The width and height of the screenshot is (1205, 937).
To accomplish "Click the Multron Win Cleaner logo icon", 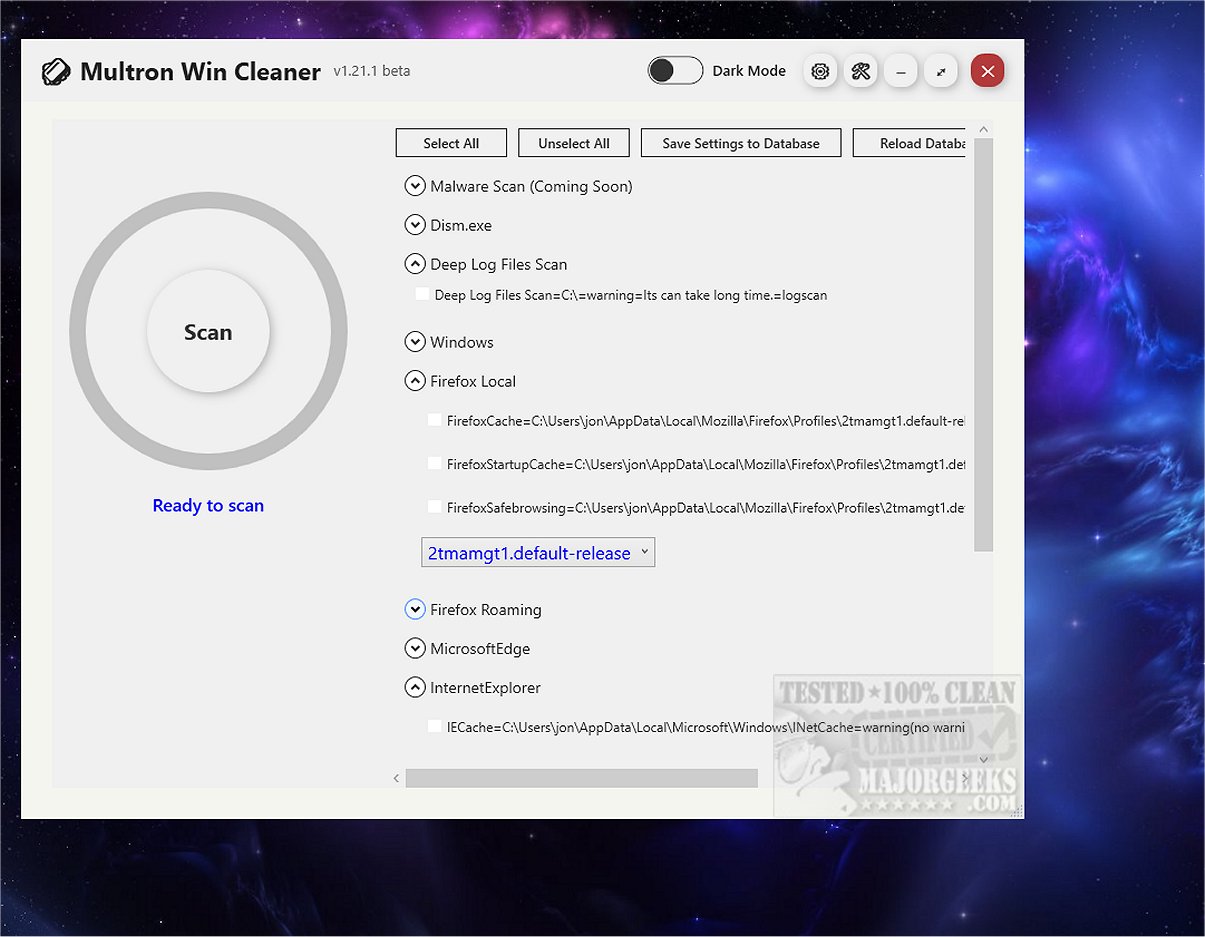I will coord(55,72).
